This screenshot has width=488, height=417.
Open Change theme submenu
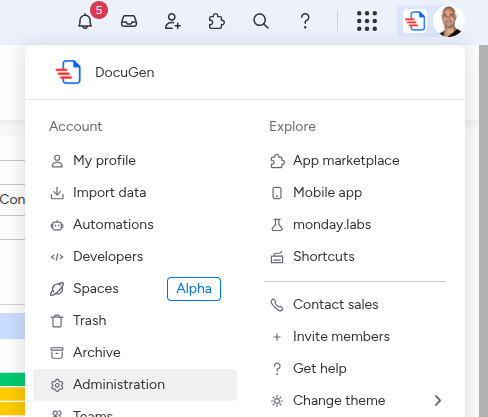(x=355, y=401)
